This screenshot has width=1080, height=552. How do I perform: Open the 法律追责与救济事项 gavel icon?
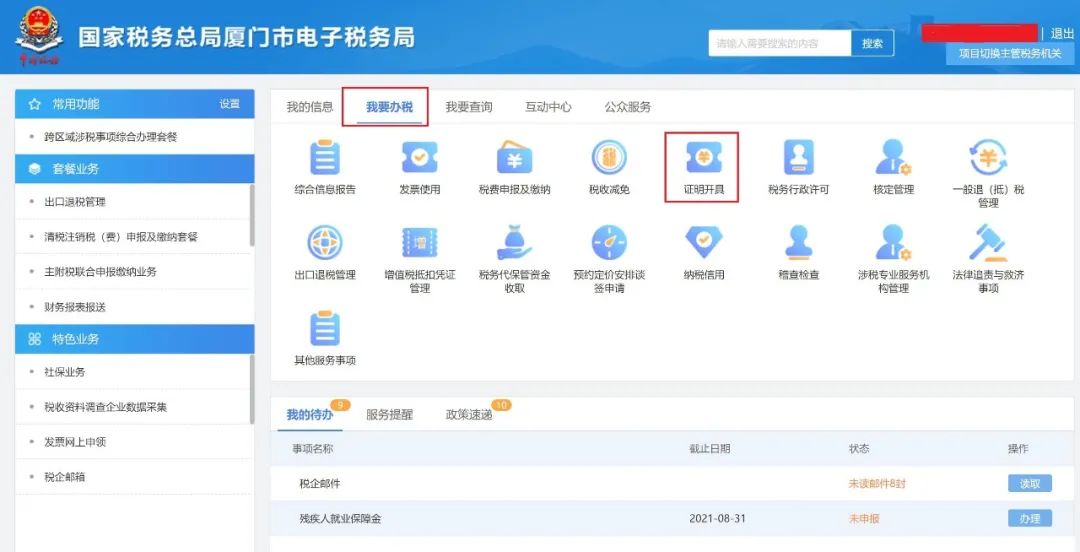tap(987, 244)
